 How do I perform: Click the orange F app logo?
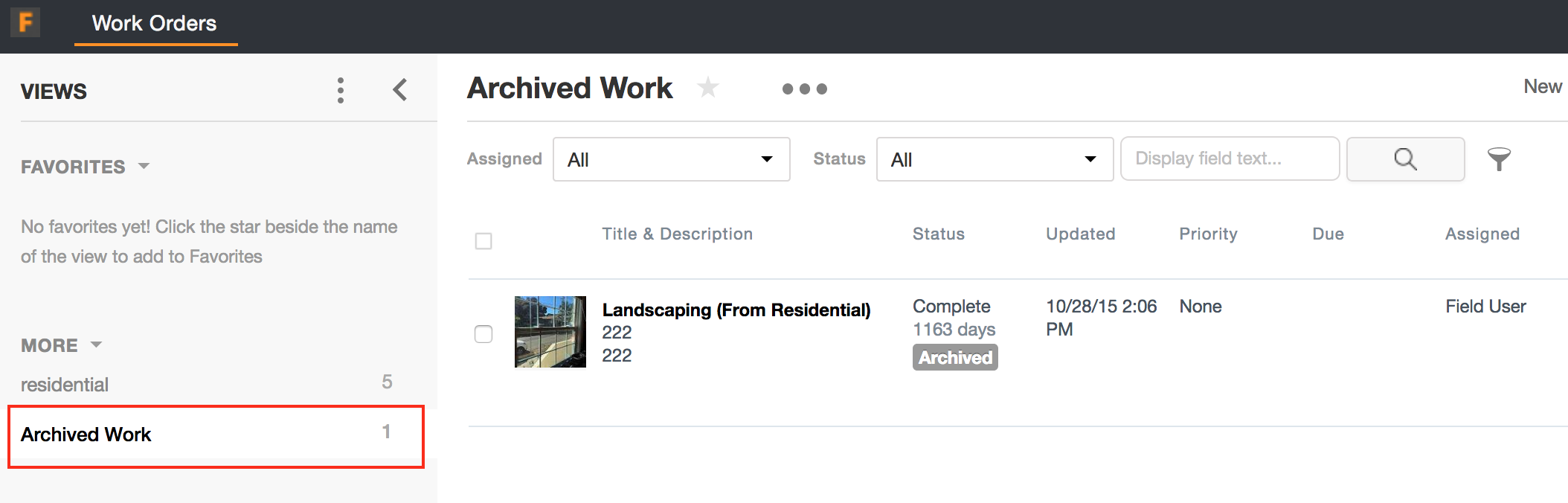(25, 22)
